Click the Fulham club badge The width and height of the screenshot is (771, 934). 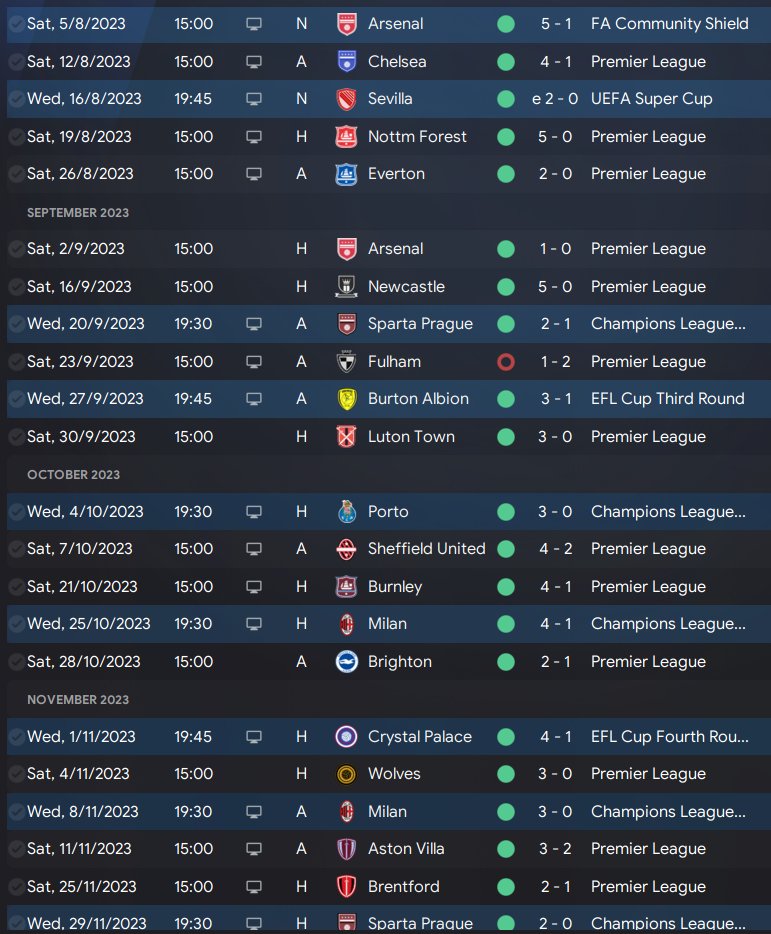click(x=346, y=362)
